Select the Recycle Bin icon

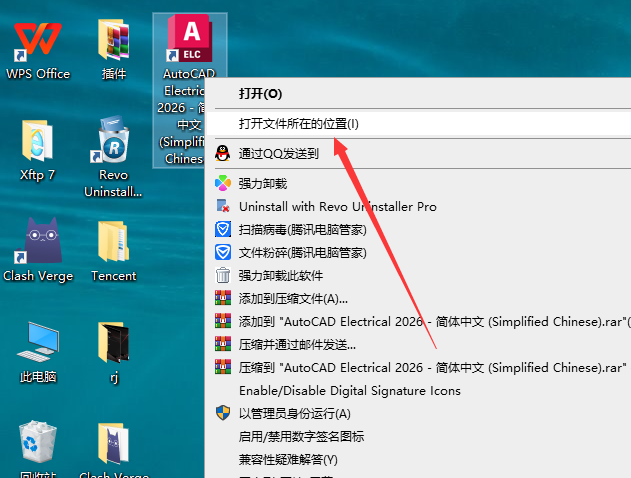tap(38, 443)
